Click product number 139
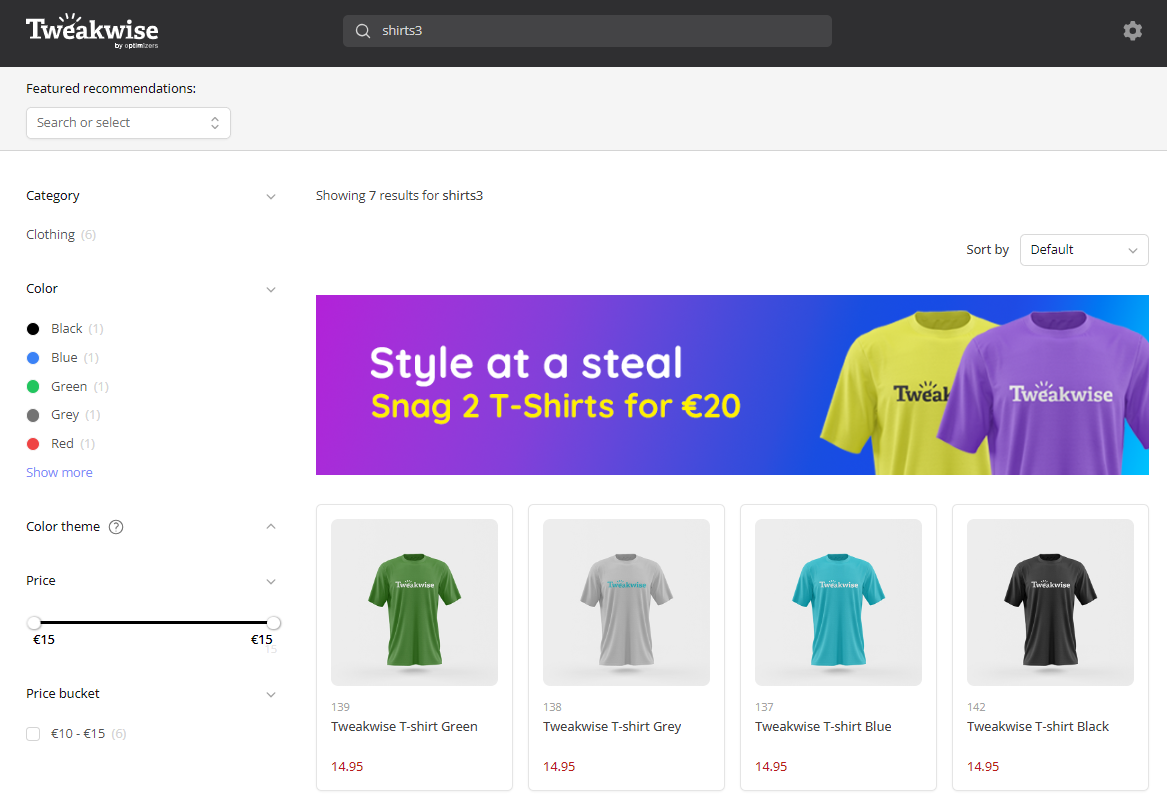Screen dimensions: 1167x798 pos(340,707)
